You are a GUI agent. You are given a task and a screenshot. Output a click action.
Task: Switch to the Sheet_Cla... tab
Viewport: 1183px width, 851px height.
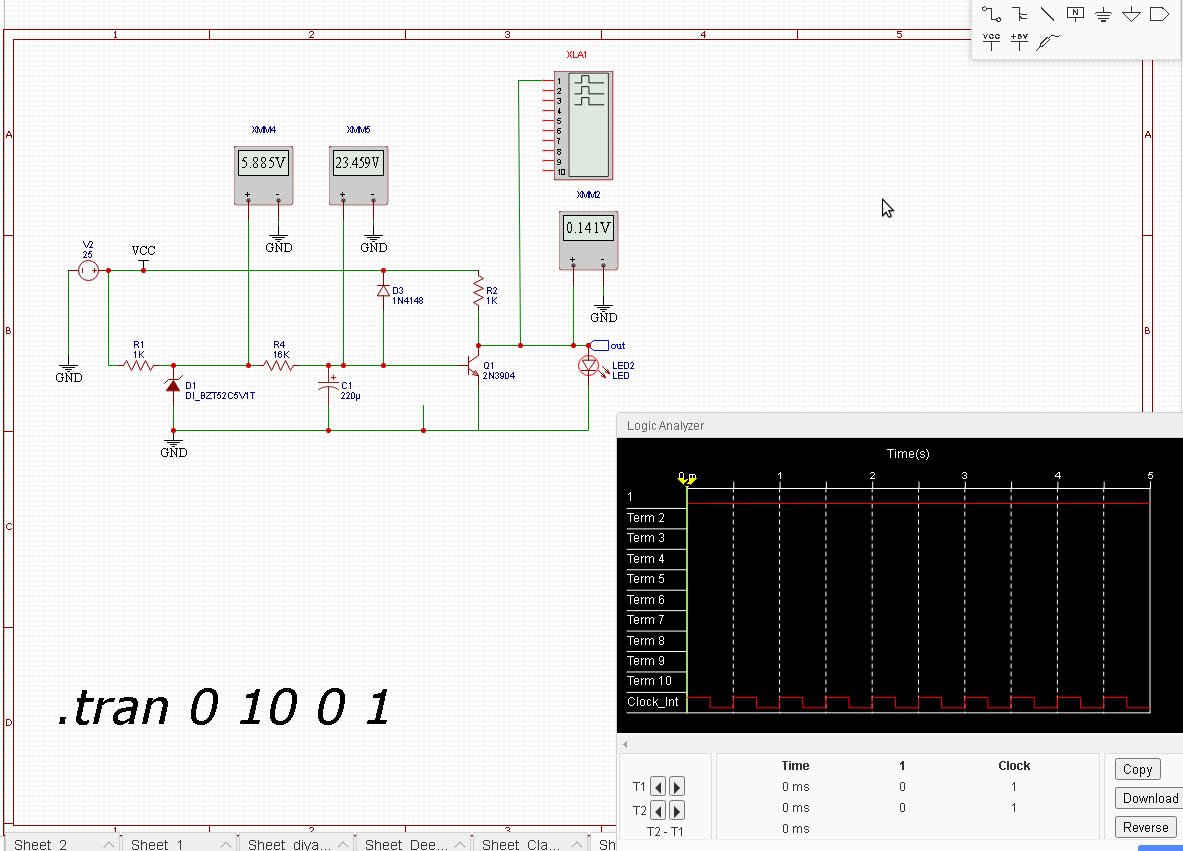pos(521,844)
